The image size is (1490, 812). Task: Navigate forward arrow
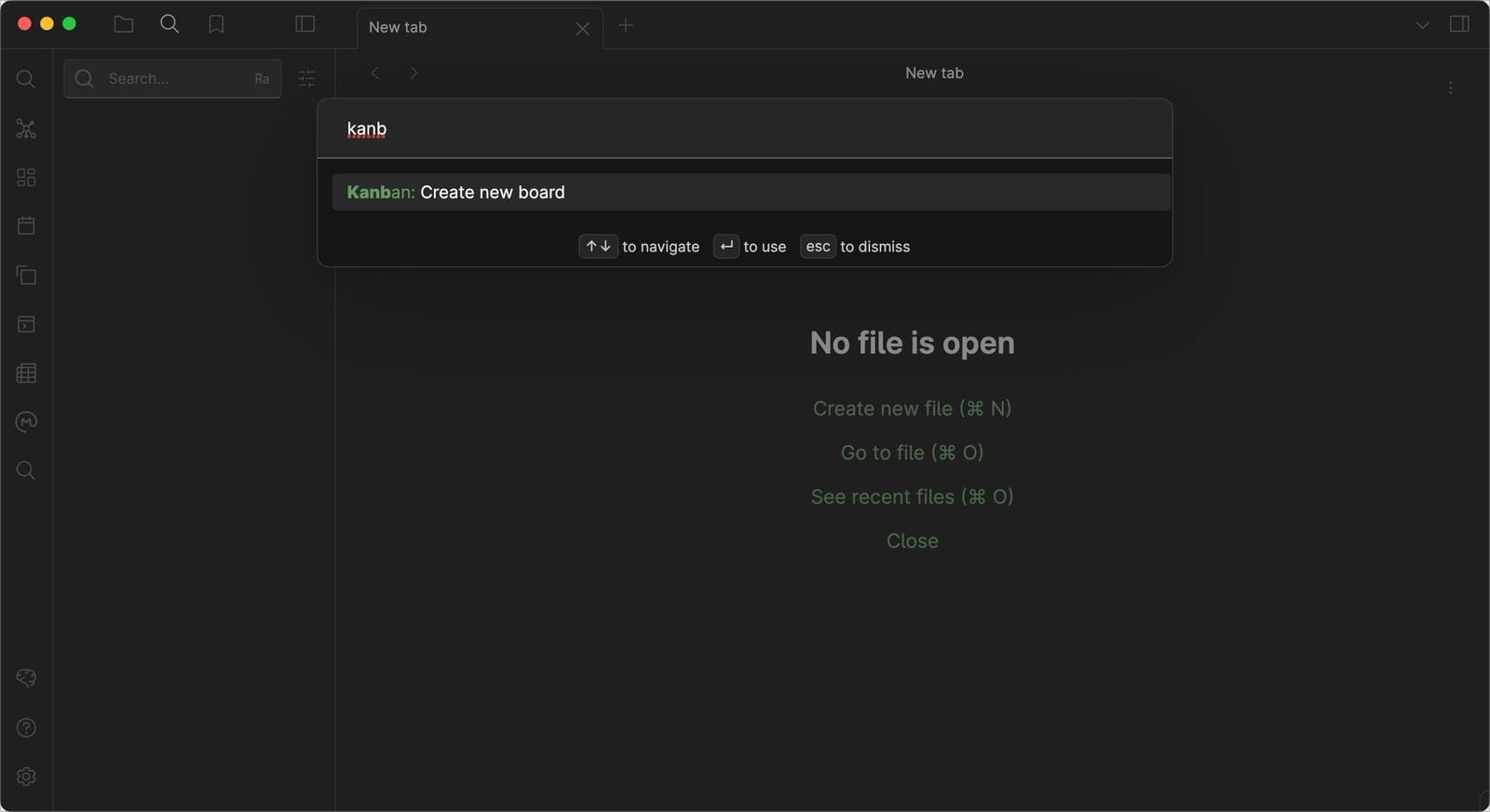413,73
